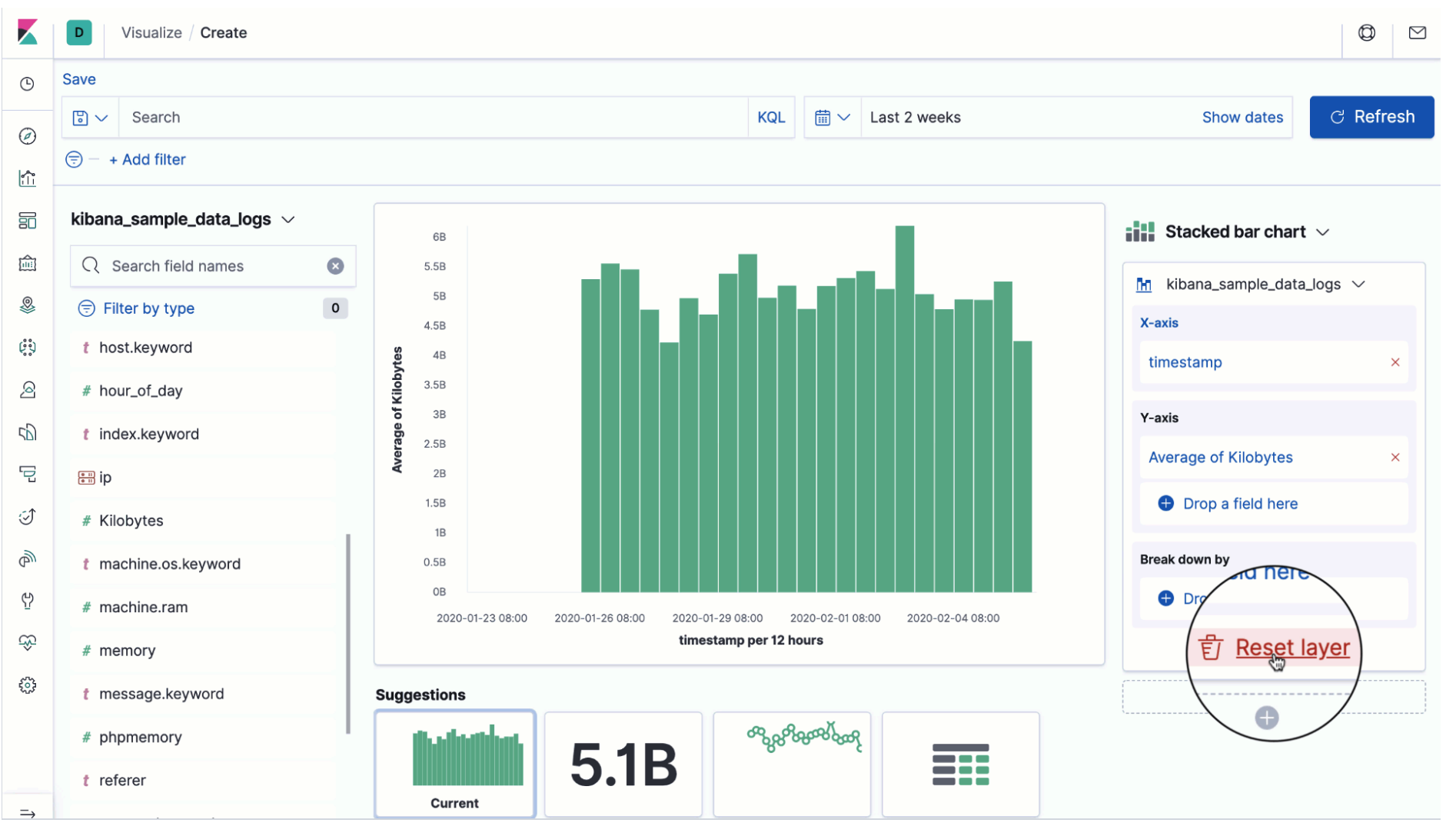Open the Dashboard icon in sidebar

click(x=28, y=221)
